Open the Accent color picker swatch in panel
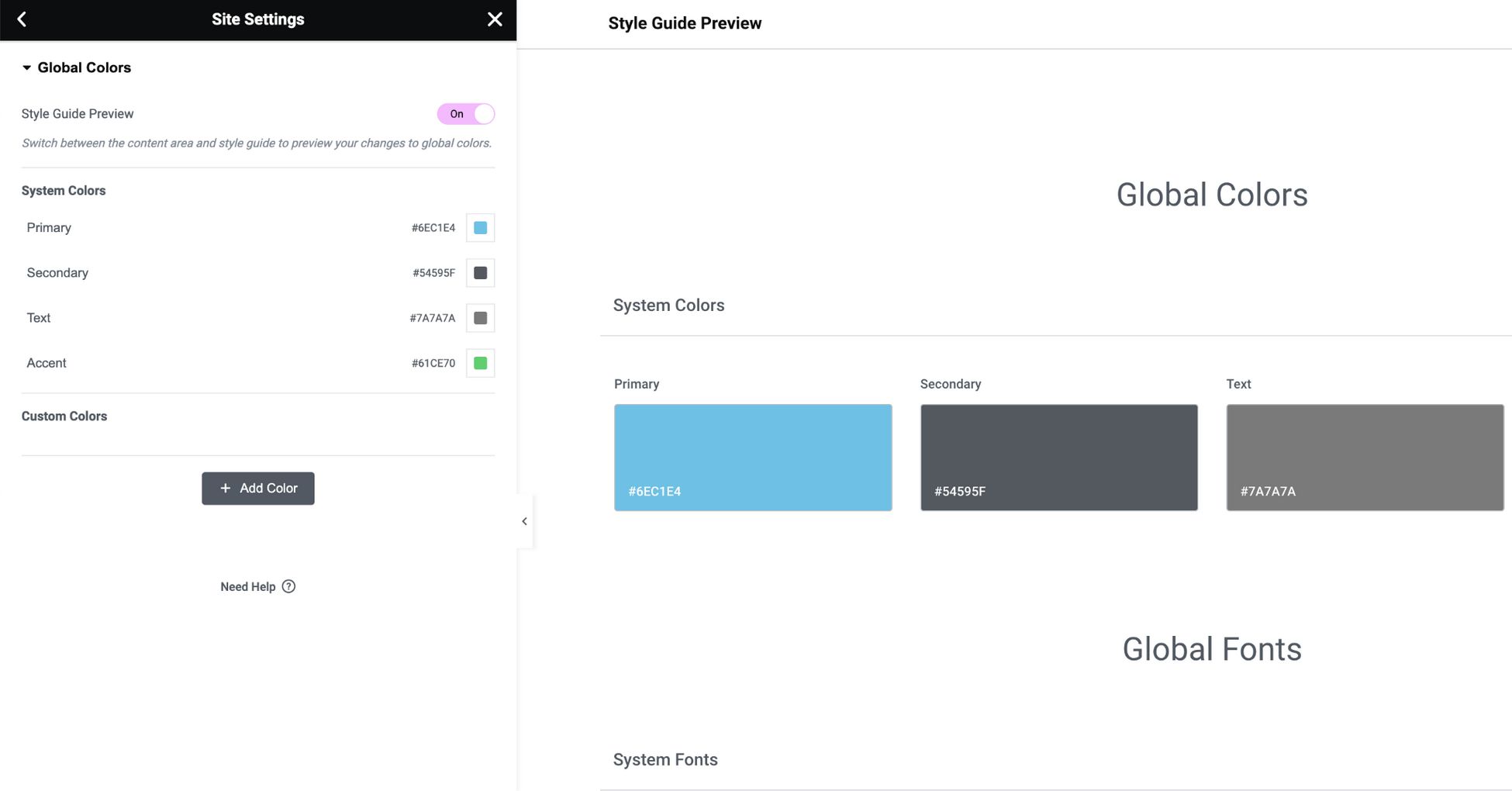 (x=480, y=363)
